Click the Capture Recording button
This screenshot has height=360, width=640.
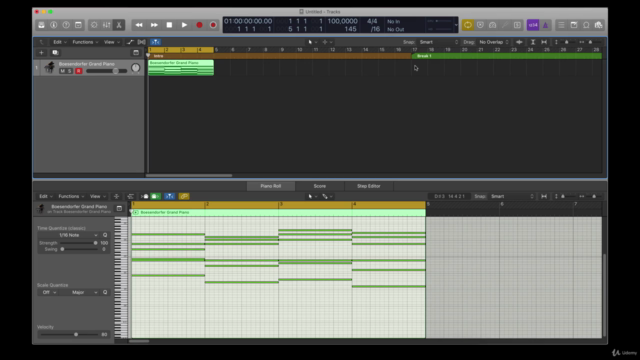213,25
